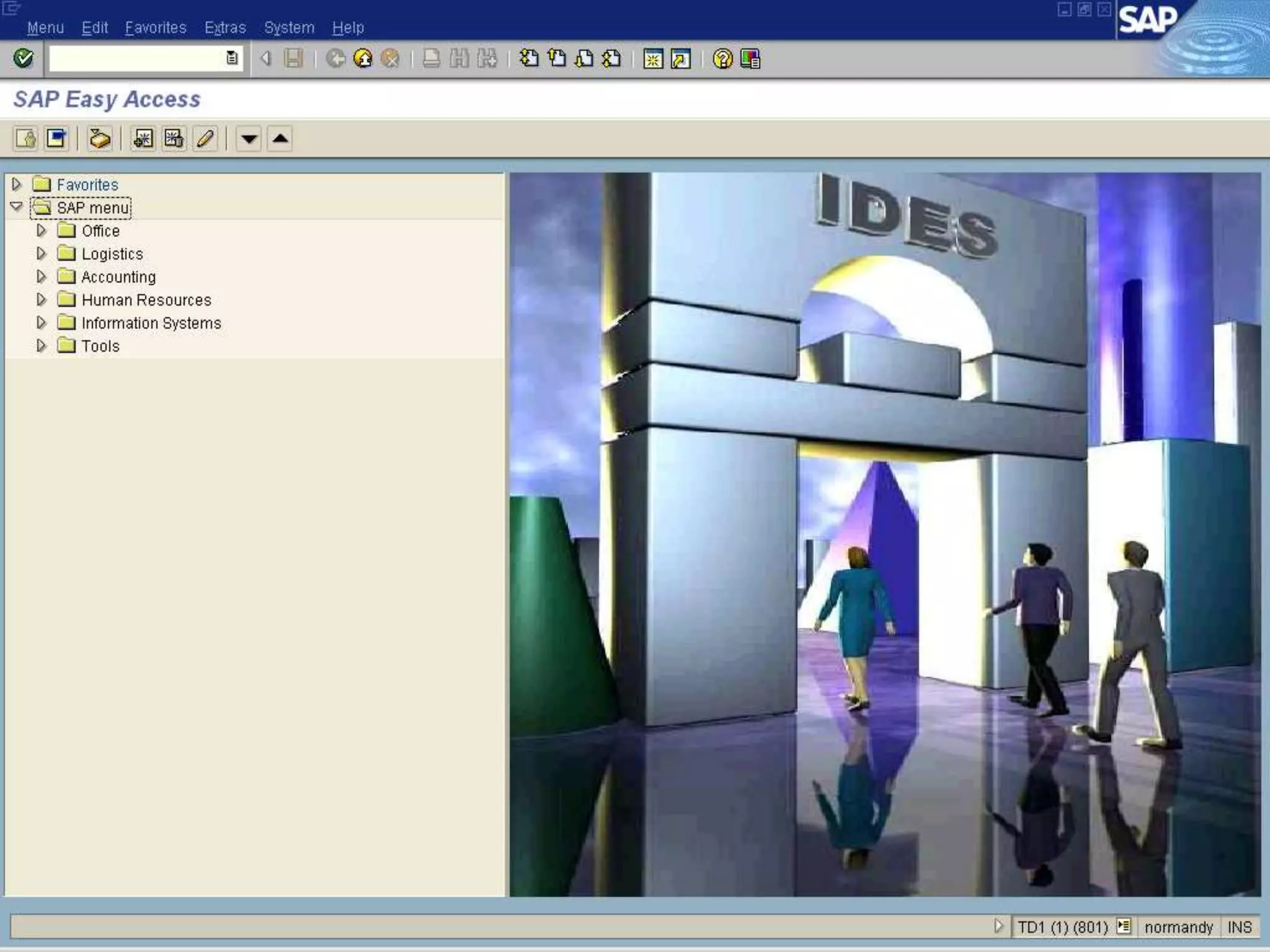Click the SAP Menu icon
This screenshot has height=952, width=1270.
point(56,138)
